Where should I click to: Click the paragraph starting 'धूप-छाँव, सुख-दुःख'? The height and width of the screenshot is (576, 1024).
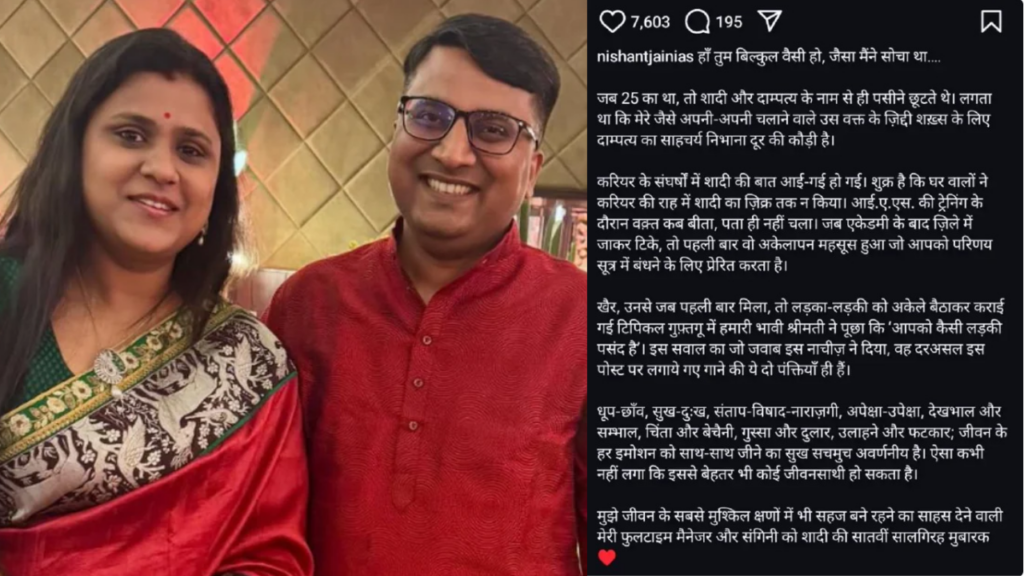801,443
